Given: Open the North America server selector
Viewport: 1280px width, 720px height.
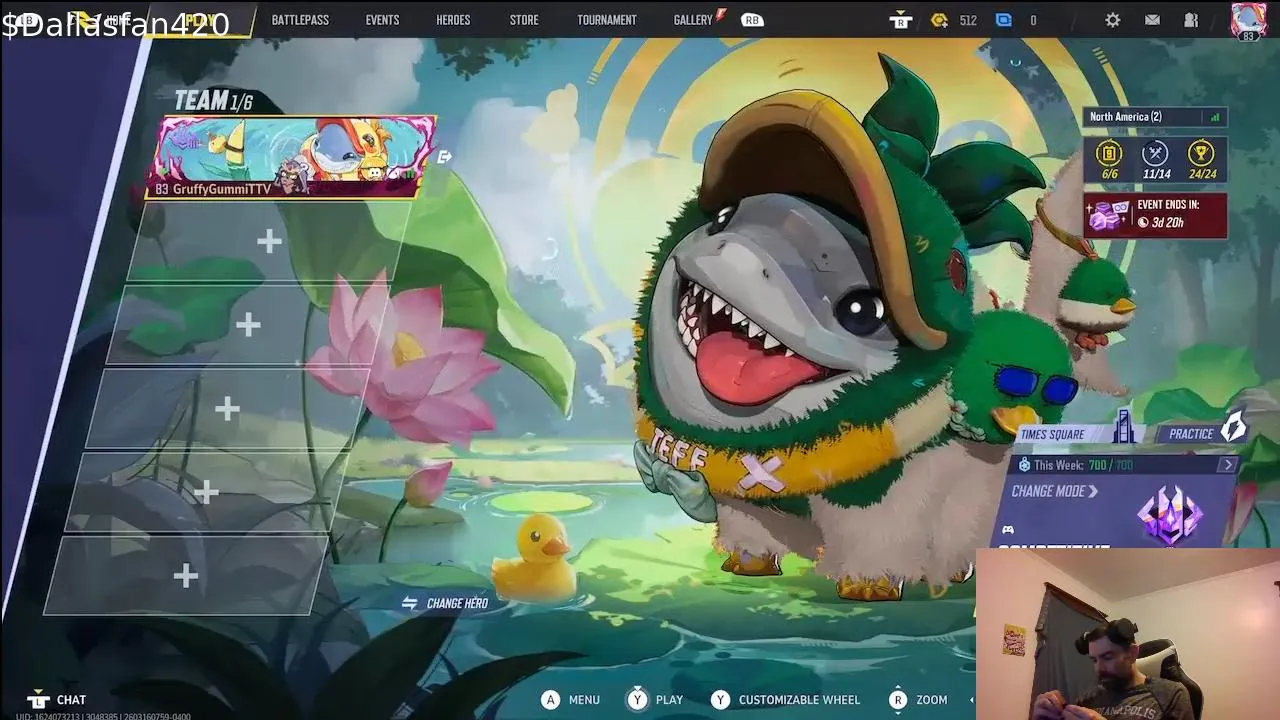Looking at the screenshot, I should point(1155,117).
